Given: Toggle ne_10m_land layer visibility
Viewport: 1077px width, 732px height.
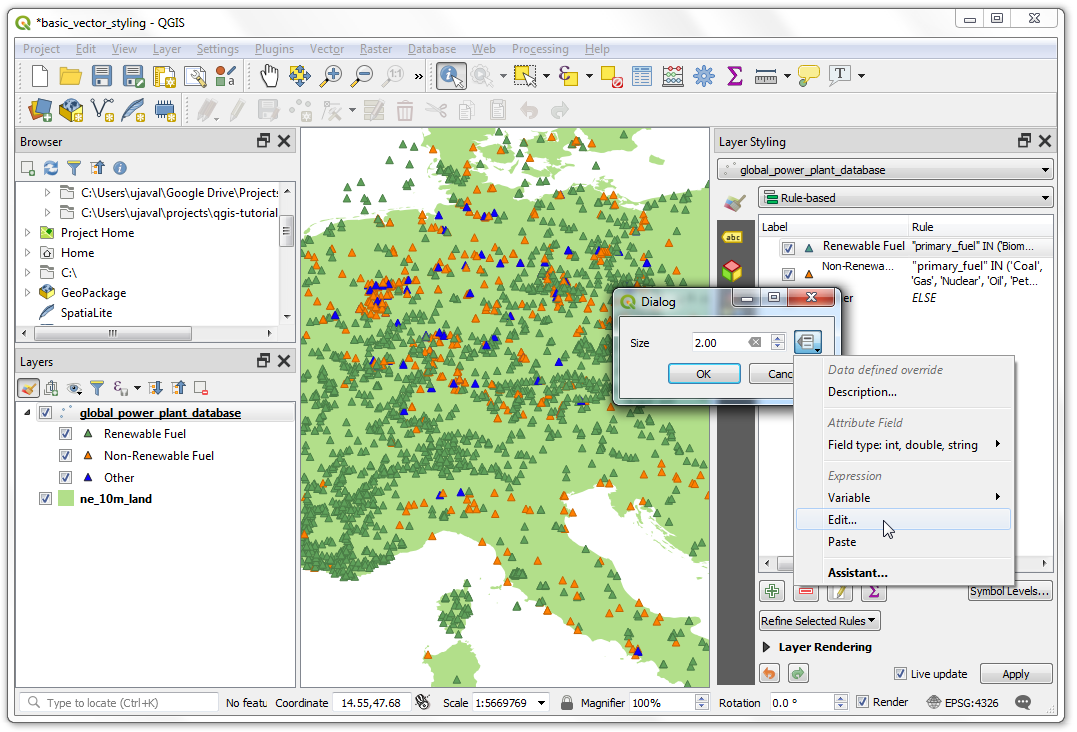Looking at the screenshot, I should point(45,499).
